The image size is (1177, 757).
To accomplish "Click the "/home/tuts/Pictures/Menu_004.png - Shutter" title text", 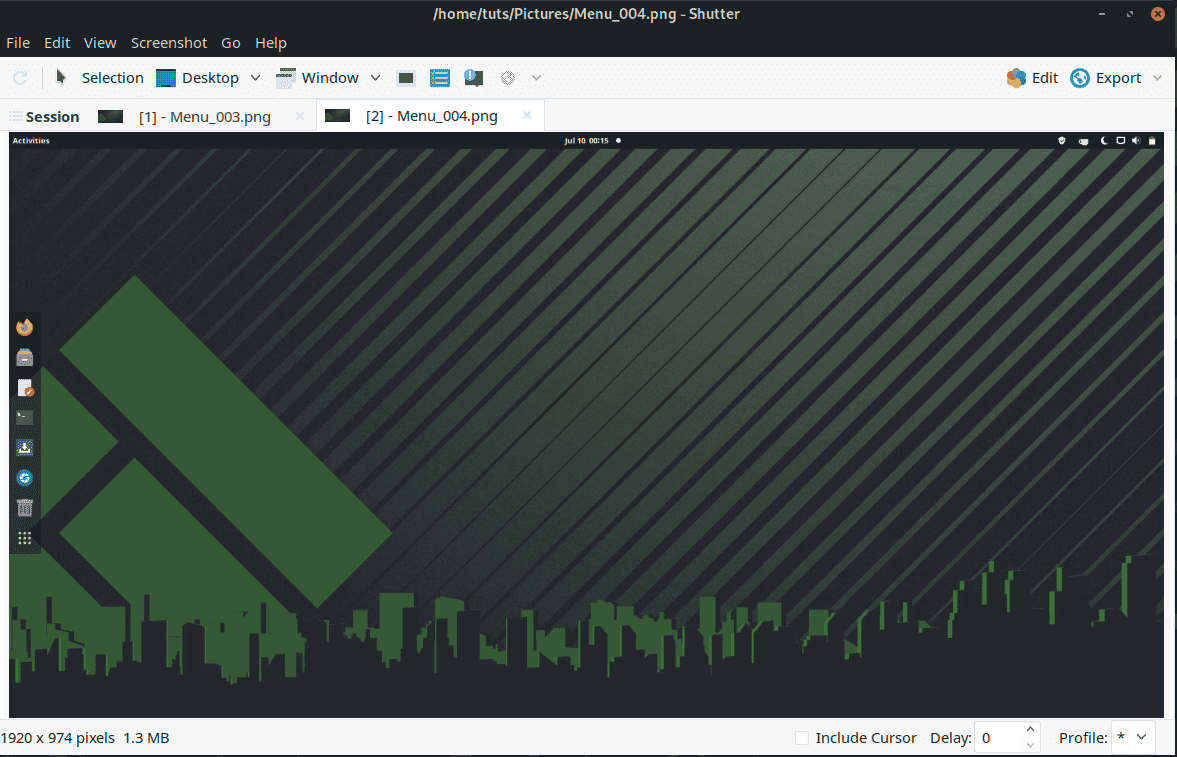I will coord(586,14).
